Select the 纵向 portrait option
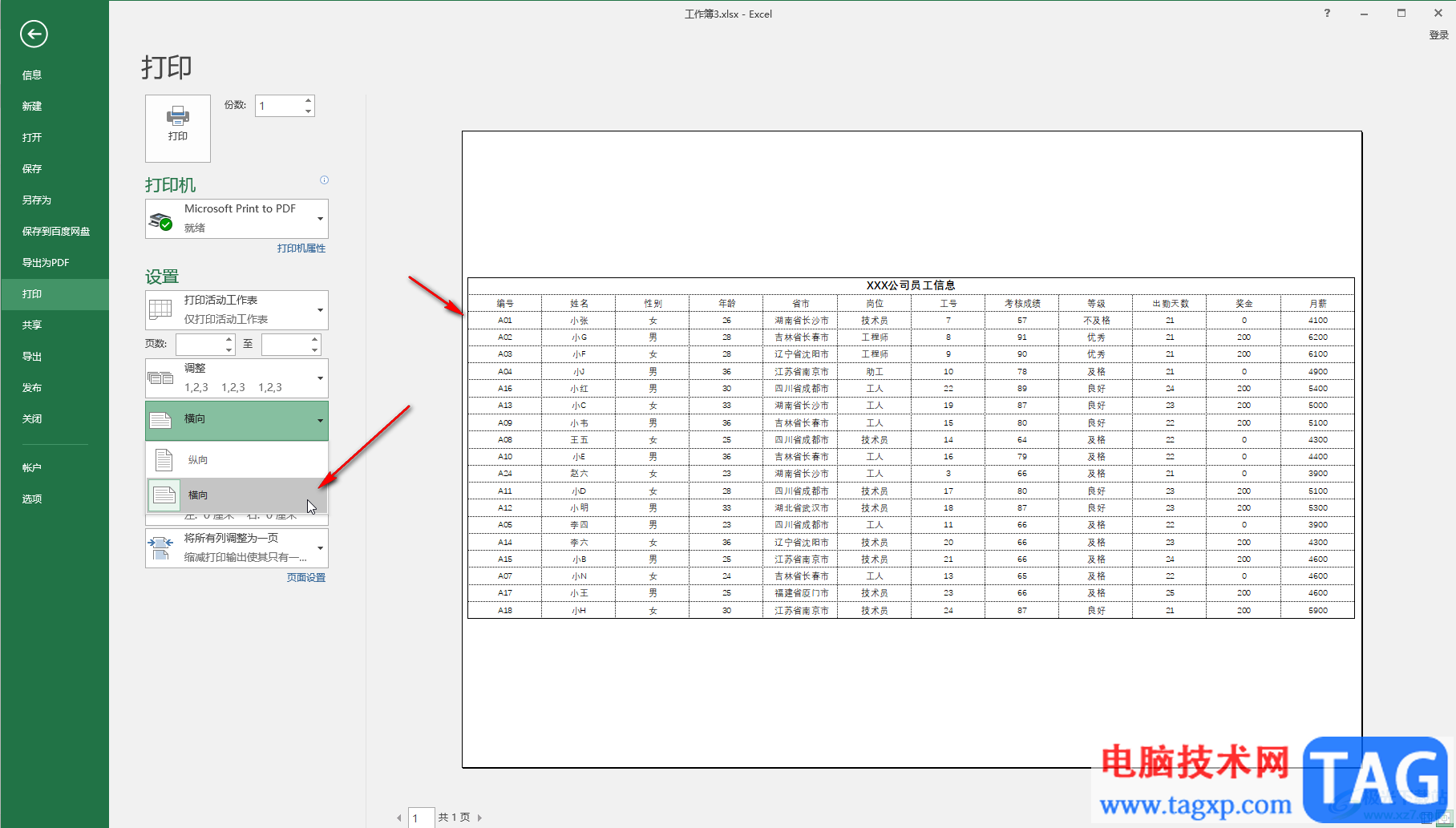The width and height of the screenshot is (1456, 828). pyautogui.click(x=237, y=459)
